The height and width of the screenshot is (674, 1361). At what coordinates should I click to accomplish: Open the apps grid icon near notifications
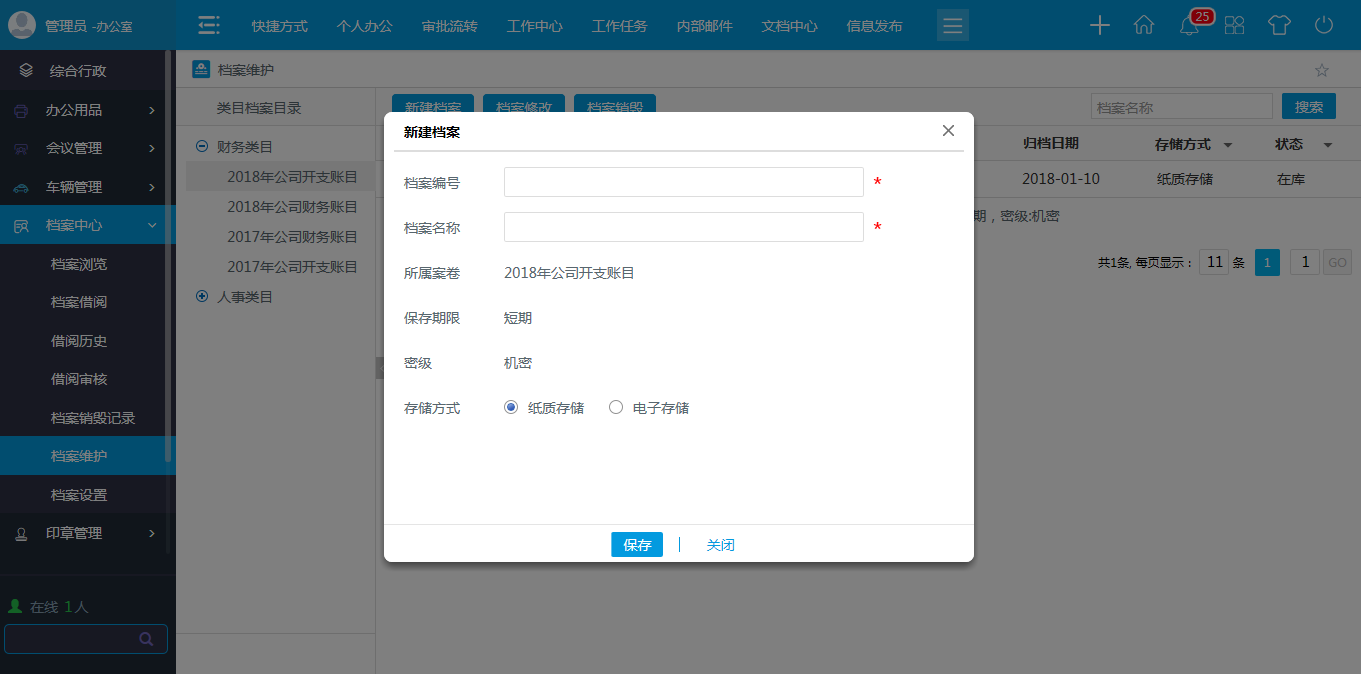(x=1234, y=25)
